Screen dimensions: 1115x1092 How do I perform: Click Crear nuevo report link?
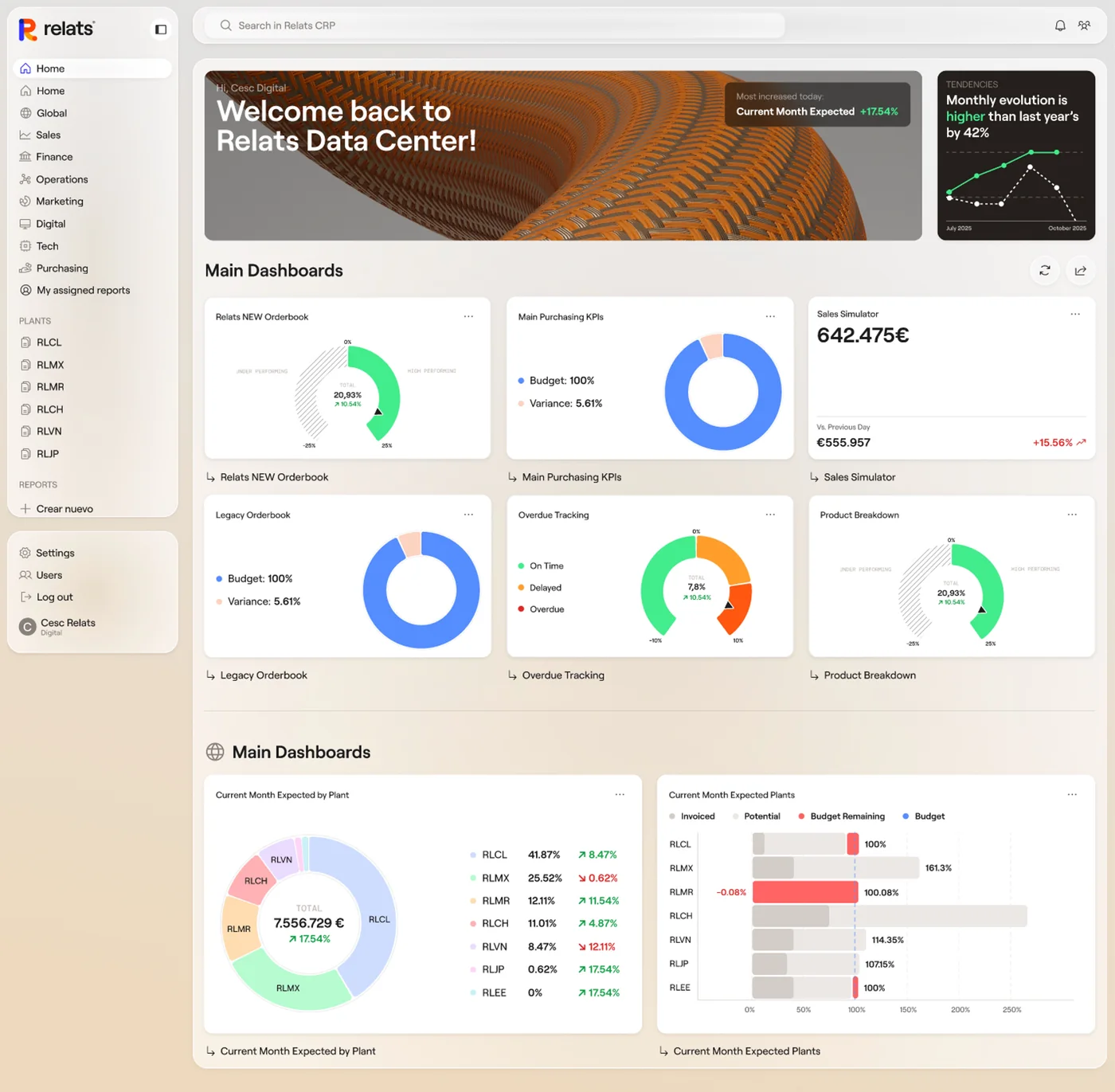click(x=65, y=509)
